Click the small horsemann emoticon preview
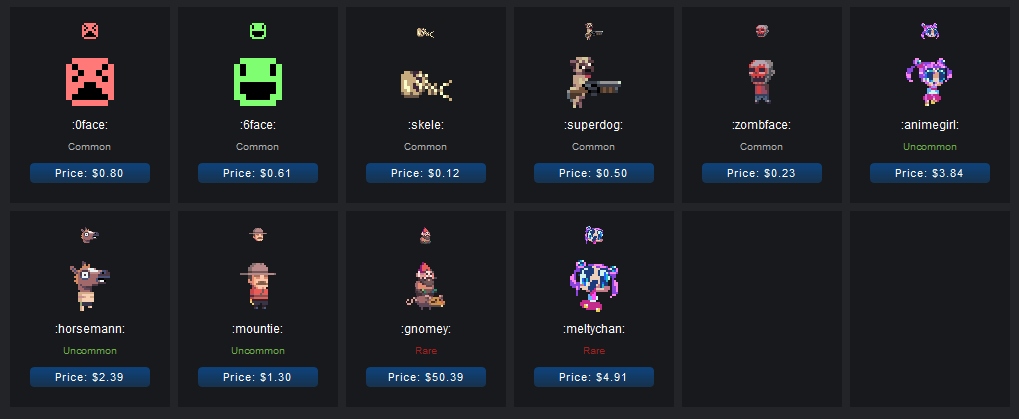Viewport: 1019px width, 419px height. (x=90, y=235)
